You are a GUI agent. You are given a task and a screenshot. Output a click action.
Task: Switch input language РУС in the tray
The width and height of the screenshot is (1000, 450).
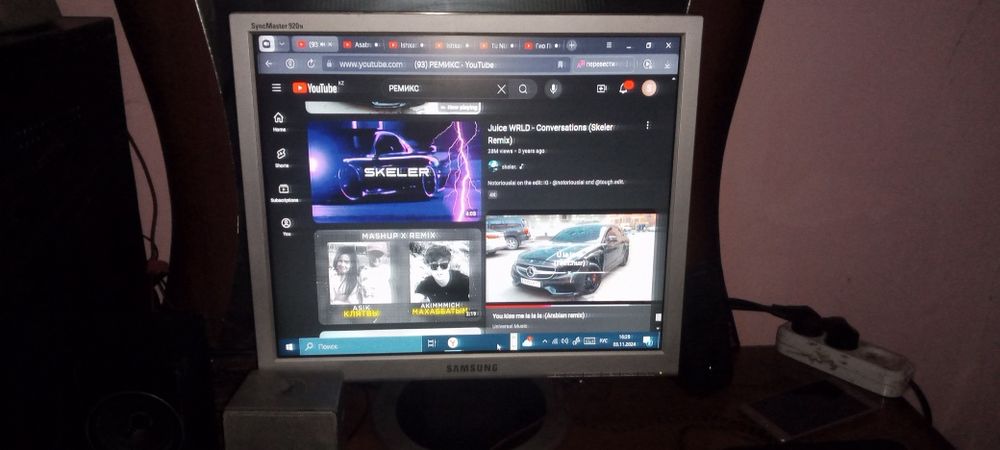[603, 341]
